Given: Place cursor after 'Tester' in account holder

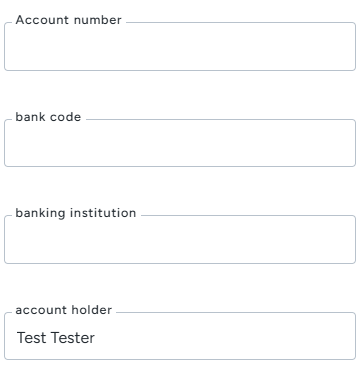Looking at the screenshot, I should point(96,338).
